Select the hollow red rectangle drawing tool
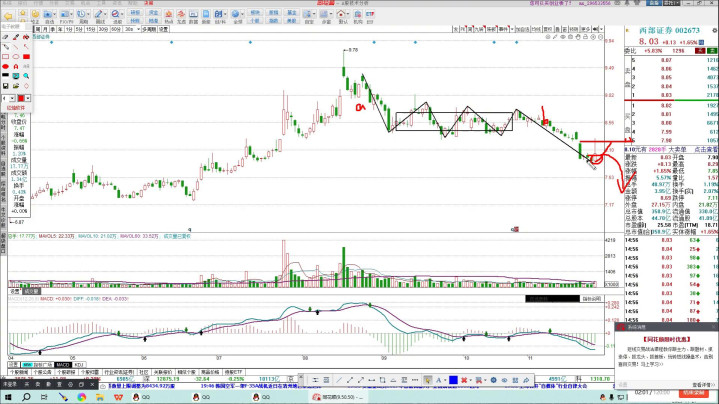Viewport: 719px width, 404px height. click(5, 57)
